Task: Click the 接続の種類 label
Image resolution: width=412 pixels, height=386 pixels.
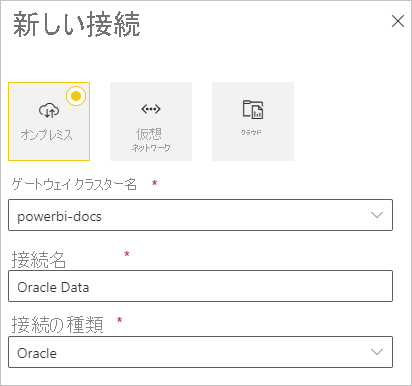Action: click(x=58, y=325)
